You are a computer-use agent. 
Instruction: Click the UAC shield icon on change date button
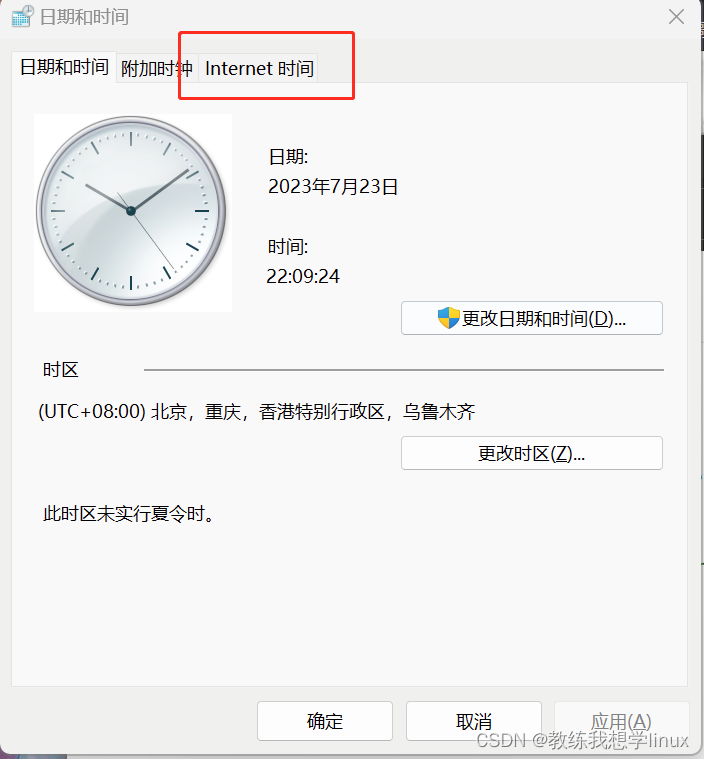click(448, 318)
